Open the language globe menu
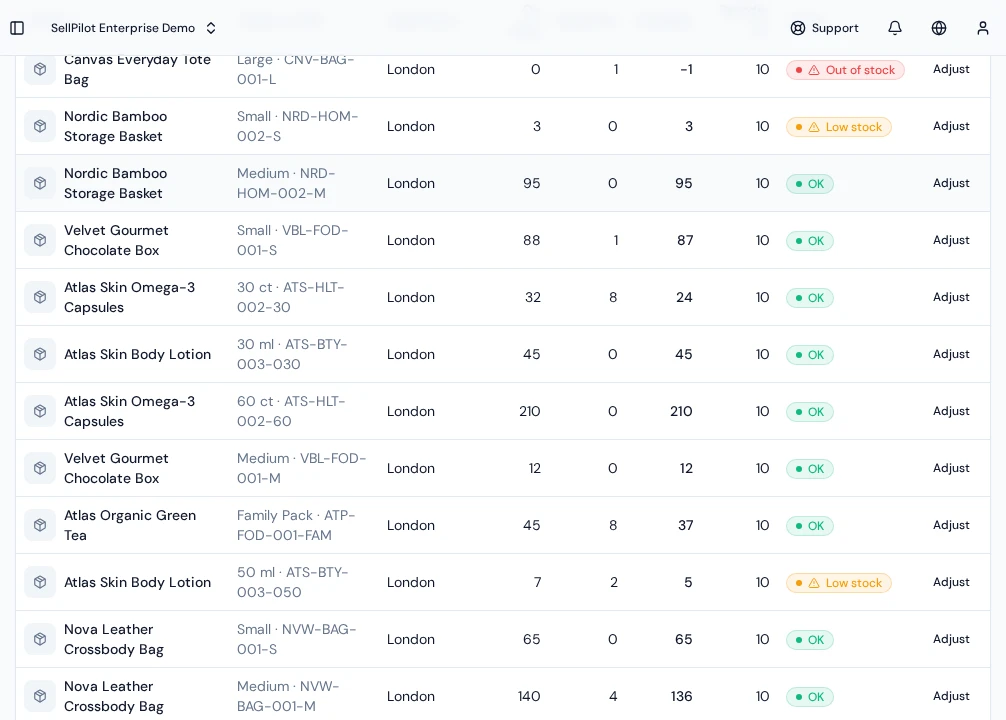Image resolution: width=1006 pixels, height=720 pixels. click(939, 28)
